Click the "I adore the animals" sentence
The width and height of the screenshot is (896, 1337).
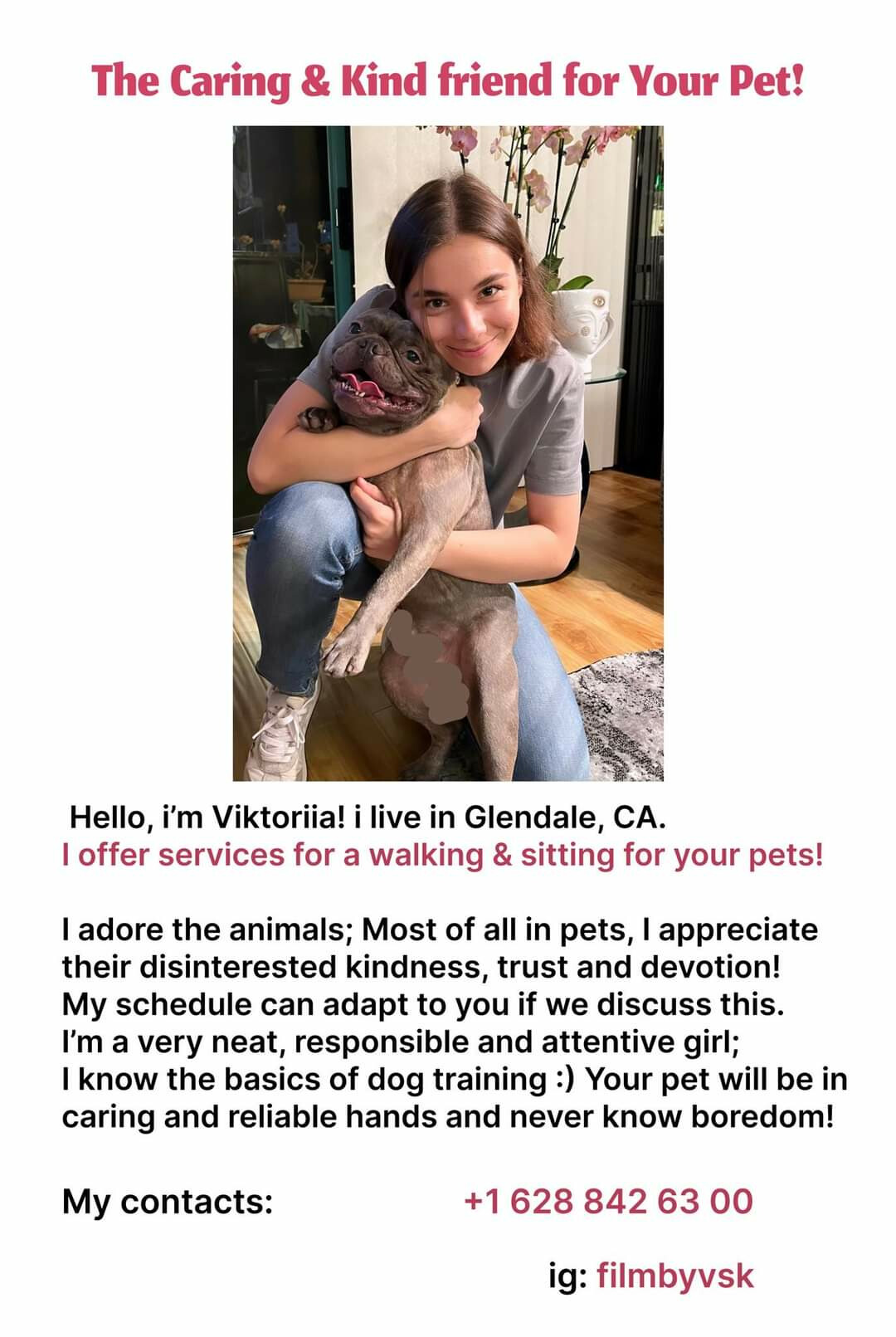tap(440, 930)
